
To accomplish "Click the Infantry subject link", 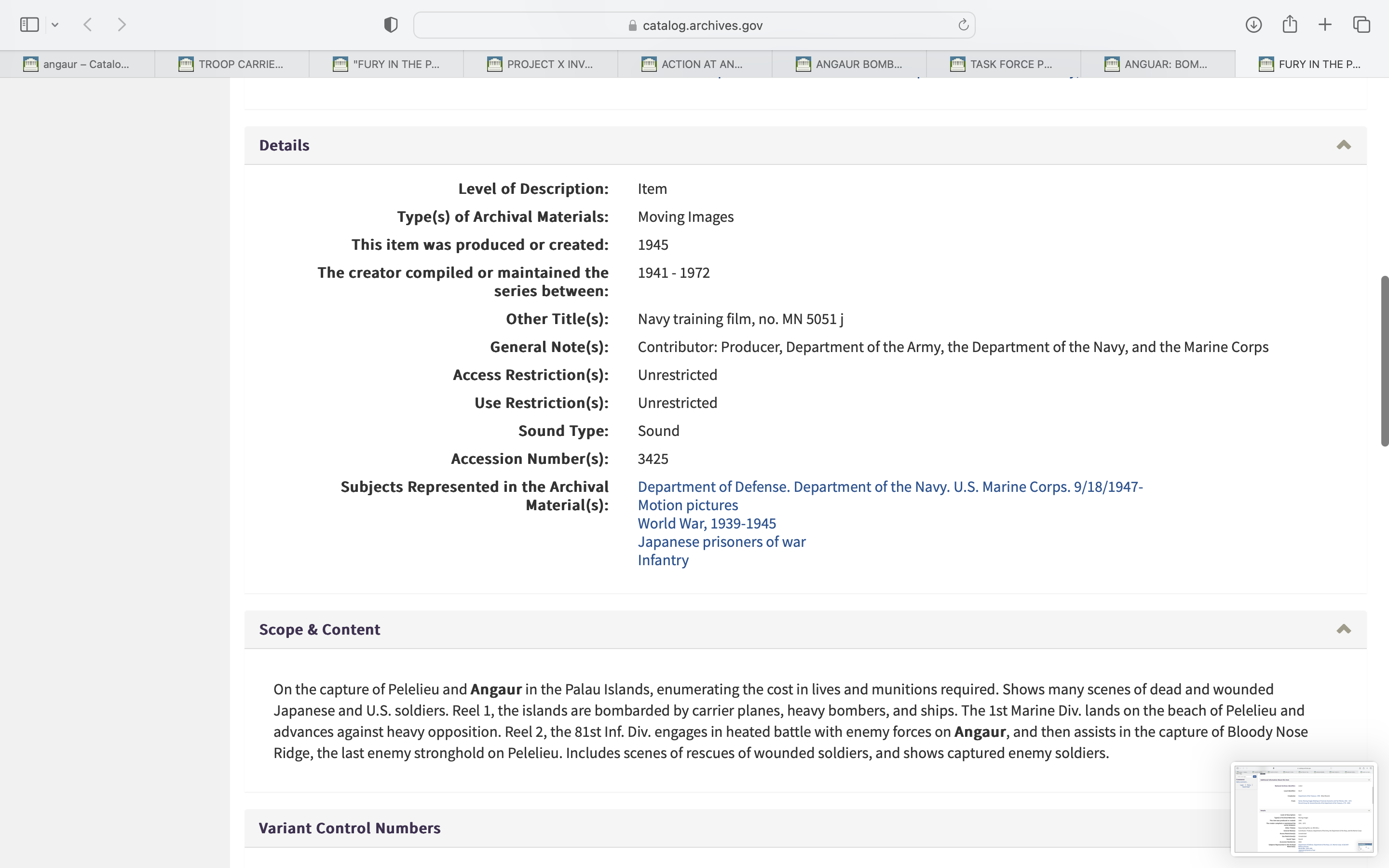I will (663, 560).
